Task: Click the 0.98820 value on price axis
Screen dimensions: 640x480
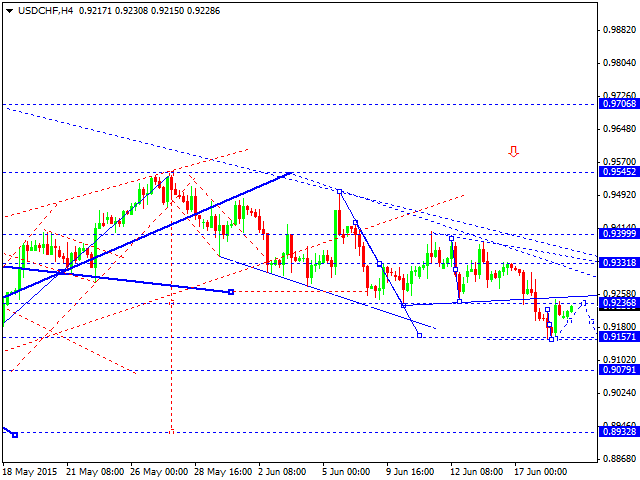Action: [x=618, y=30]
